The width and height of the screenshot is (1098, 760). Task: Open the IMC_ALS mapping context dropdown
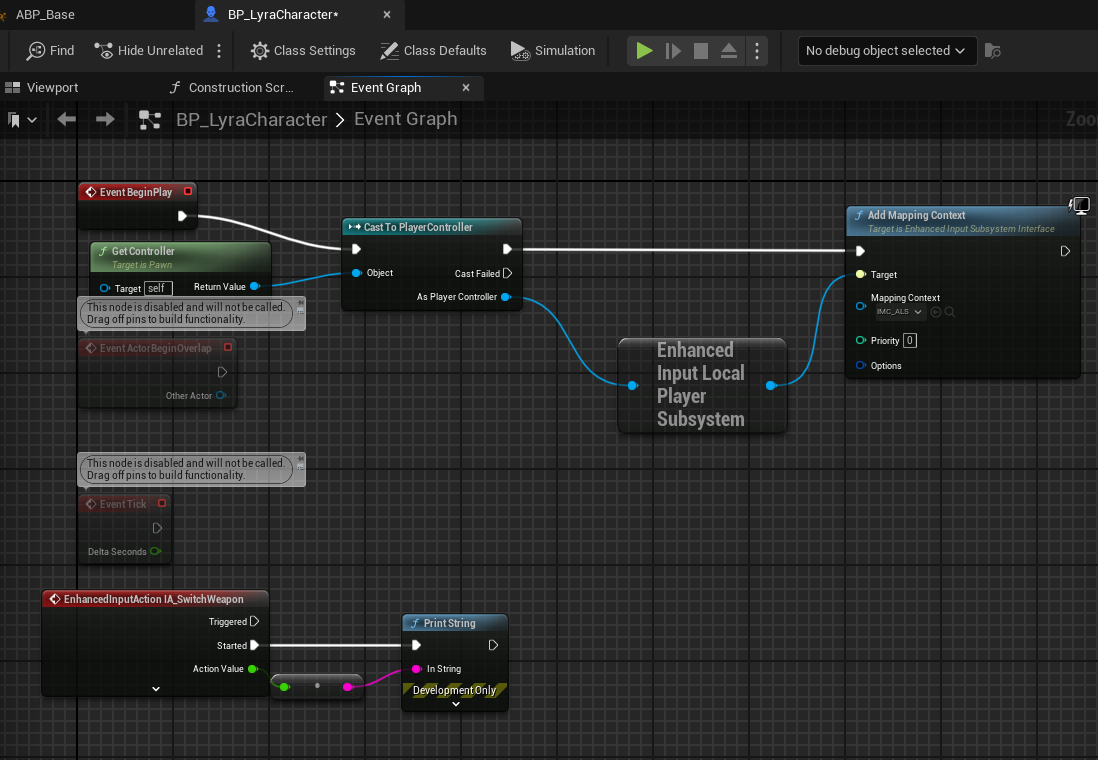(x=901, y=312)
